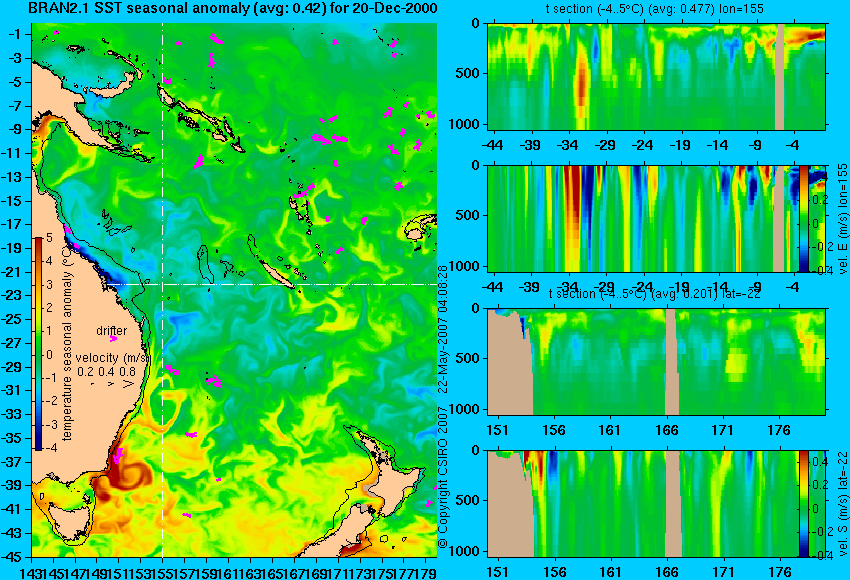Viewport: 850px width, 580px height.
Task: Click the main map latitude tick '-23'
Action: pos(13,295)
